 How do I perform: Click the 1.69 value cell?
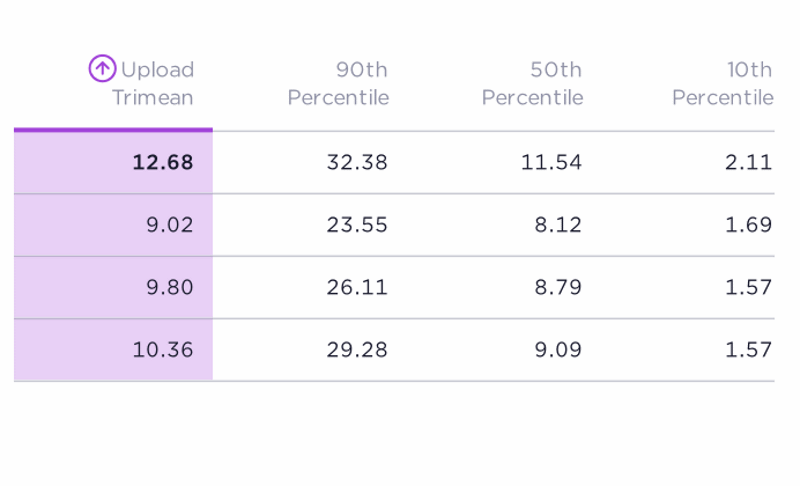(749, 225)
